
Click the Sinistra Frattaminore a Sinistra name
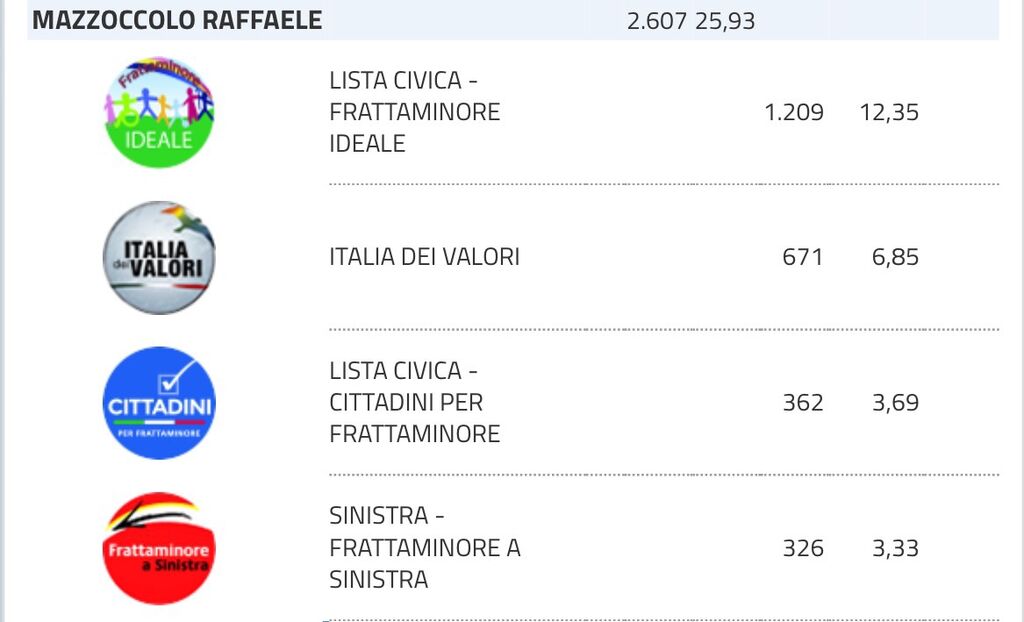[424, 548]
